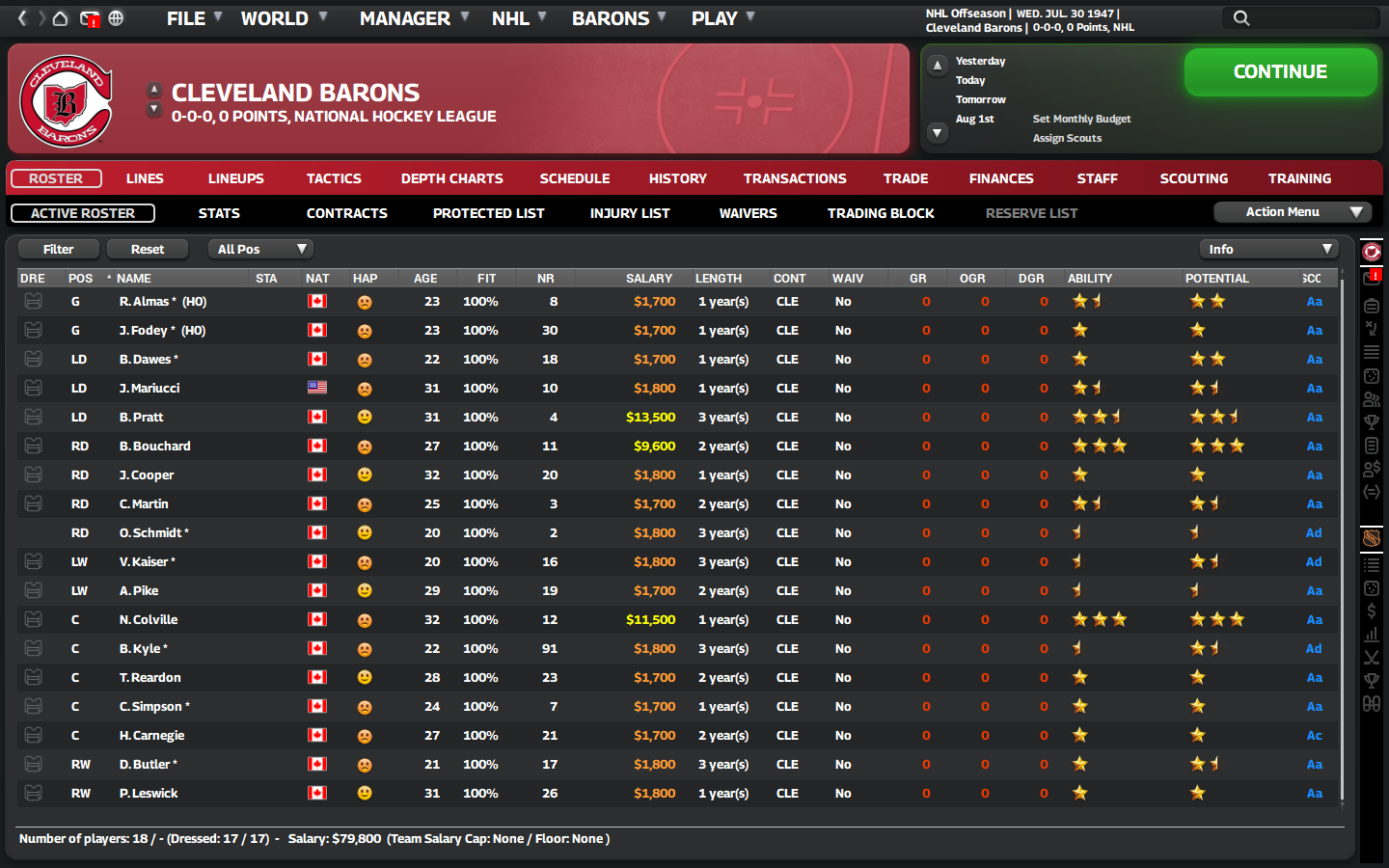Sort roster by POTENTIAL column header
Image resolution: width=1389 pixels, height=868 pixels.
(1216, 278)
